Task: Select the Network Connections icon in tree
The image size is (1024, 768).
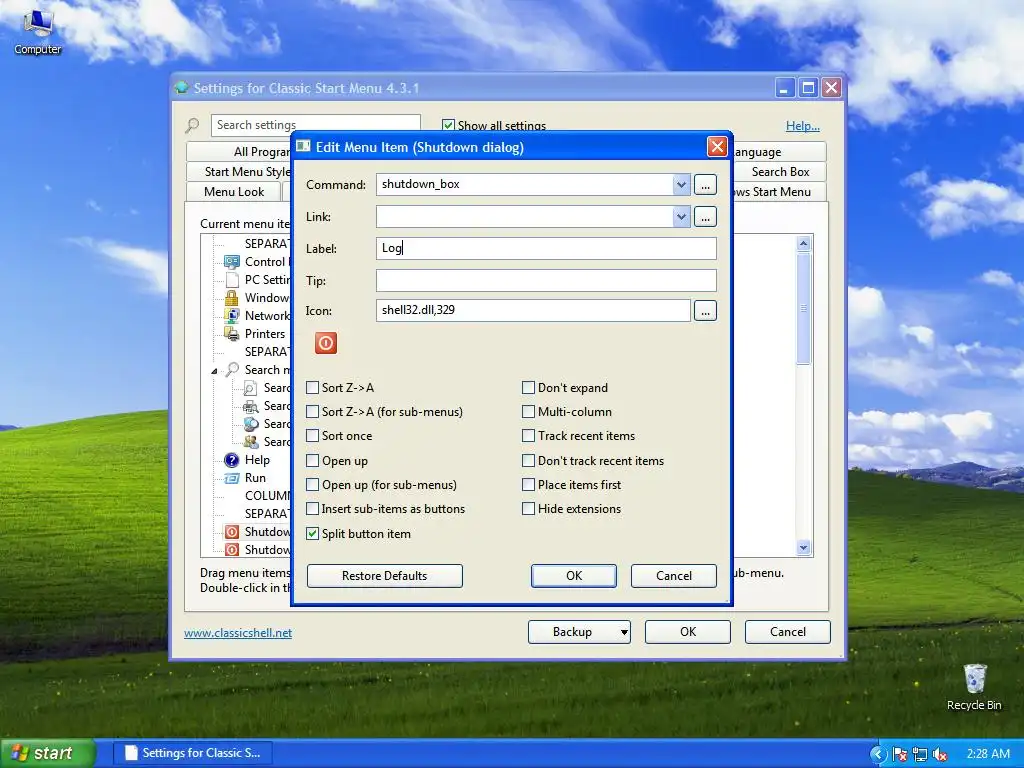Action: (231, 316)
